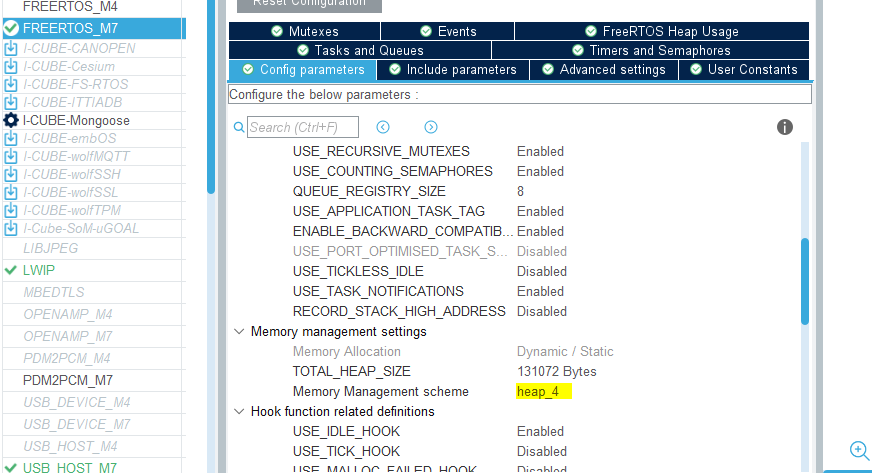
Task: Click in the Search (Ctrl+F) field
Action: (303, 127)
